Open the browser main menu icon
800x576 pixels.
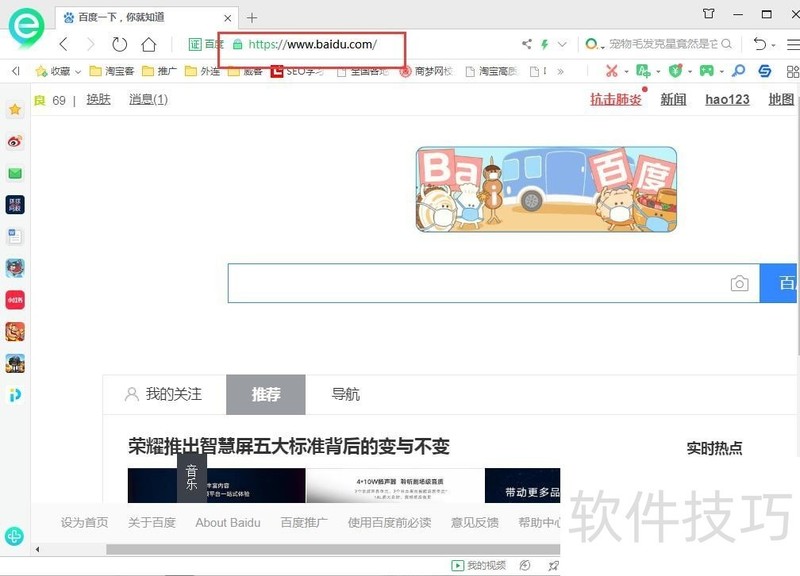[x=793, y=44]
